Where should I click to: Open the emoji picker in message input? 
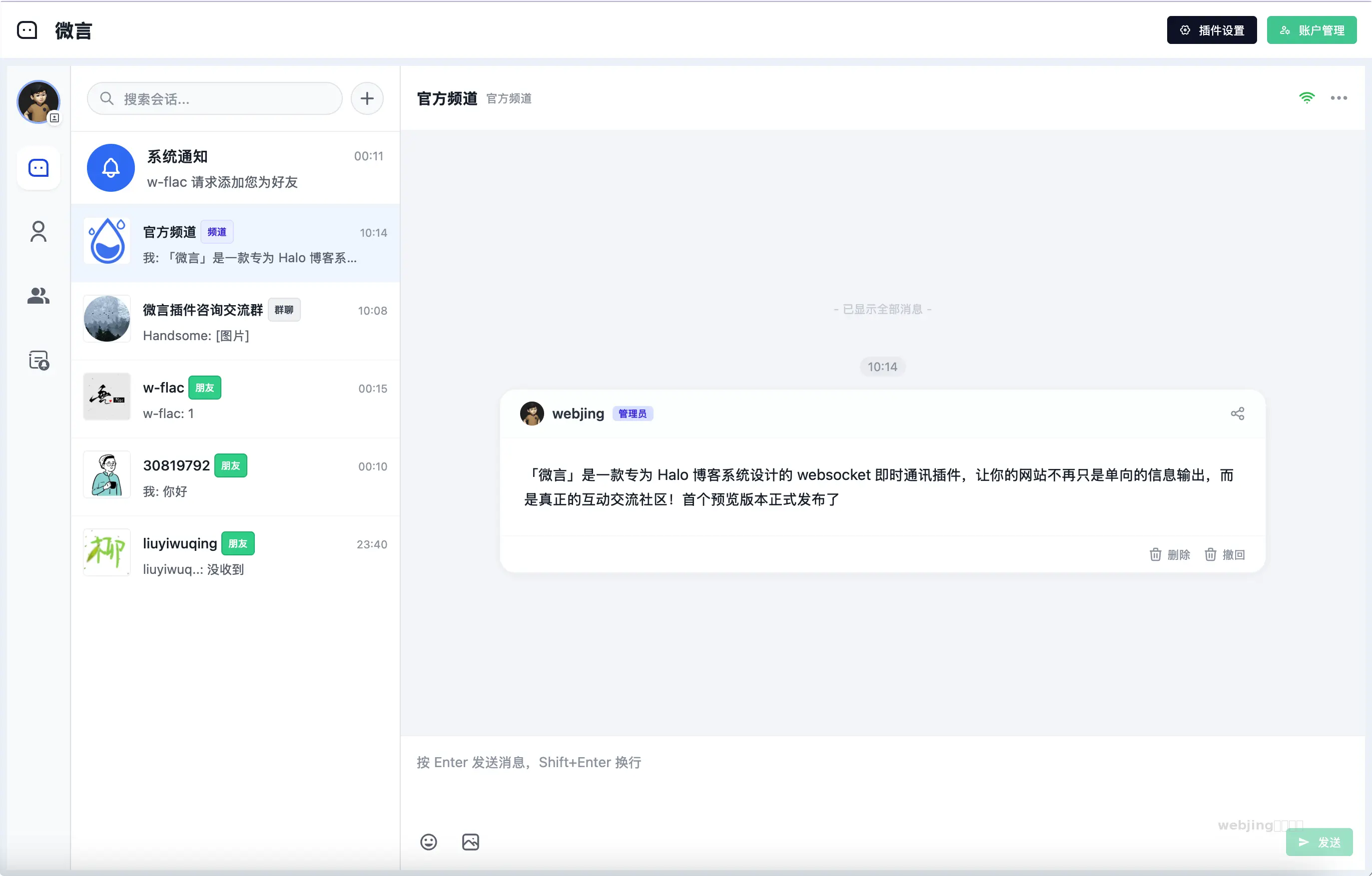point(429,842)
